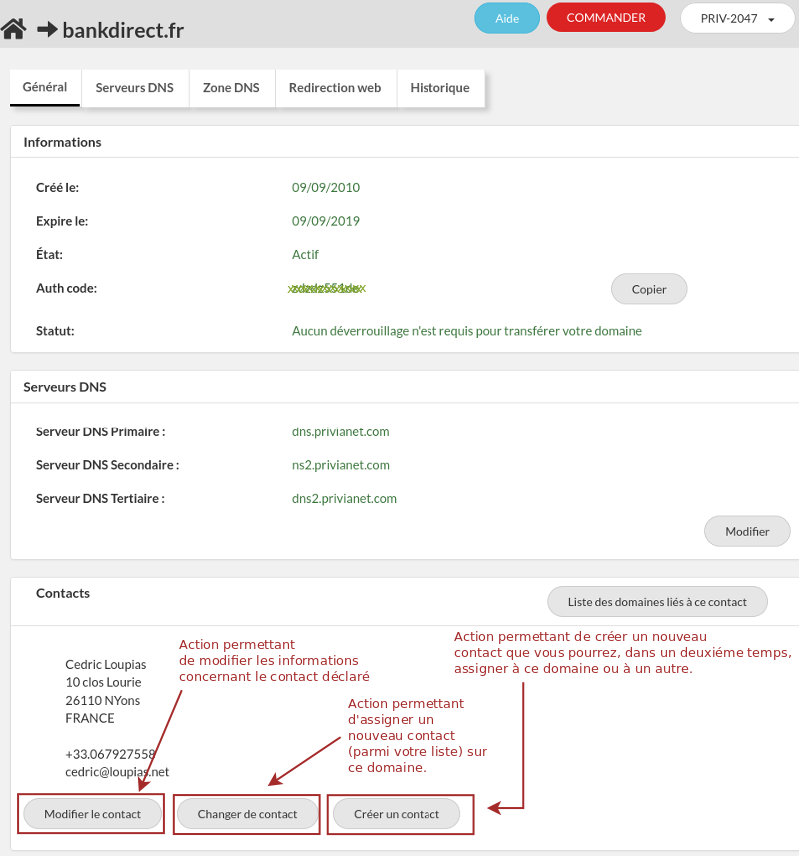Click the address line 10 clos Lourie

pos(103,682)
